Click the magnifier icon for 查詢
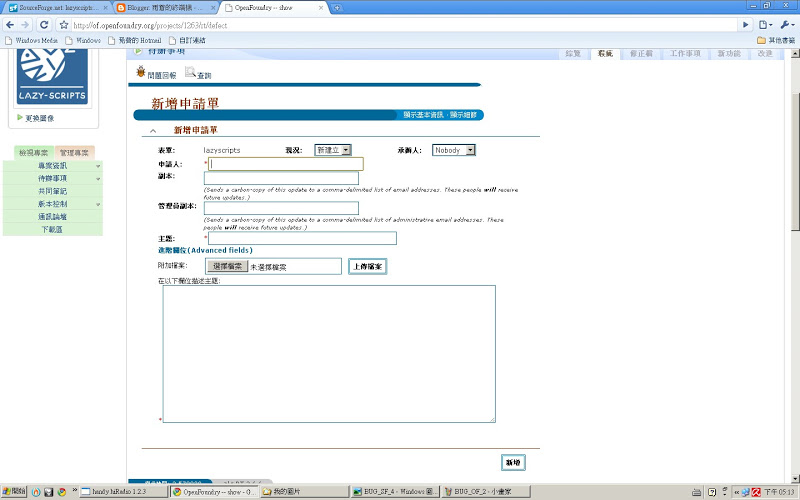This screenshot has height=500, width=800. 190,72
